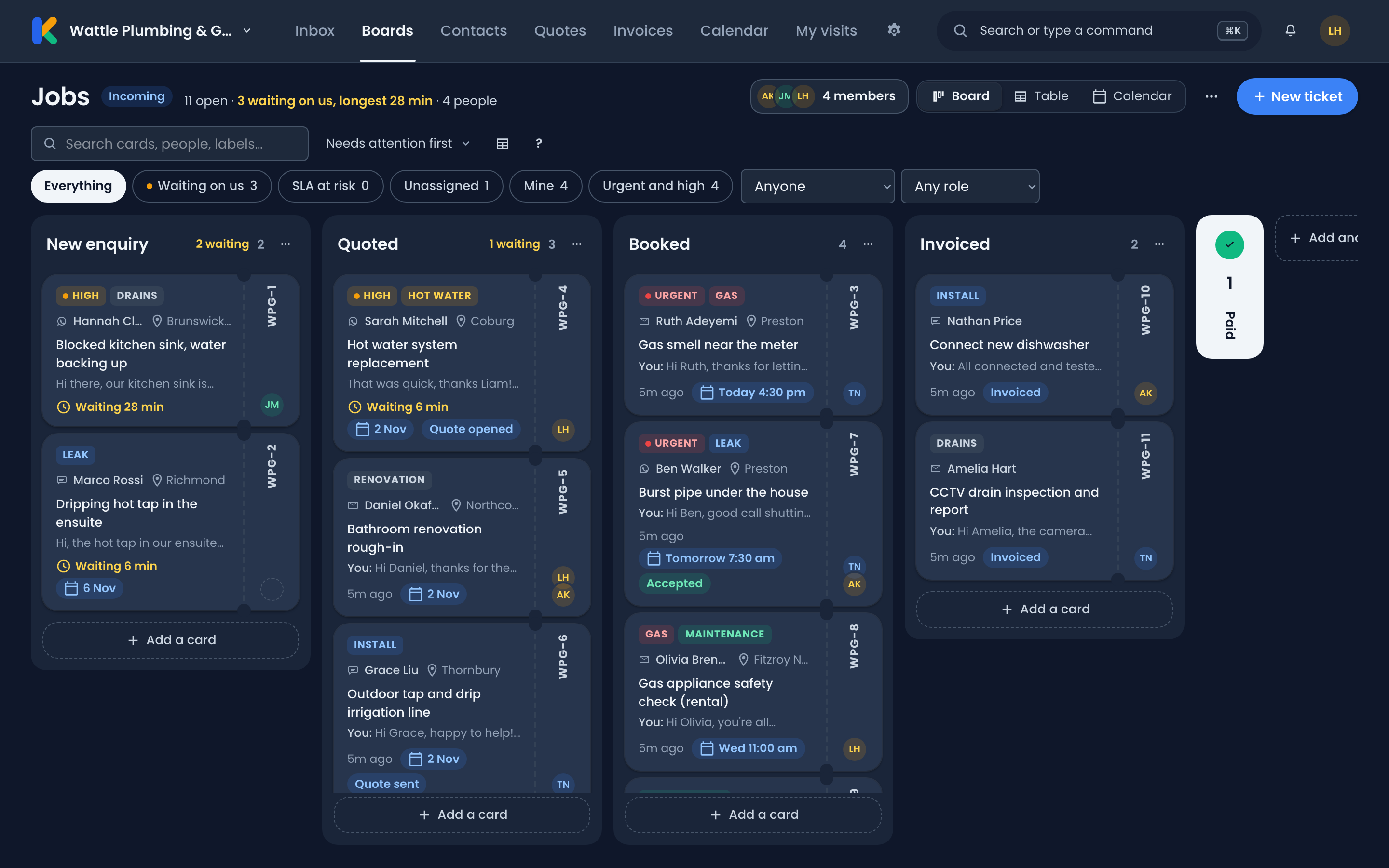Open the settings gear in top navigation
The width and height of the screenshot is (1389, 868).
894,30
